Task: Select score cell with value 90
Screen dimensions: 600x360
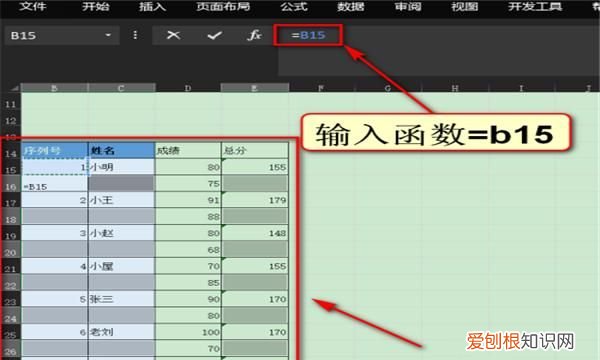Action: 188,299
